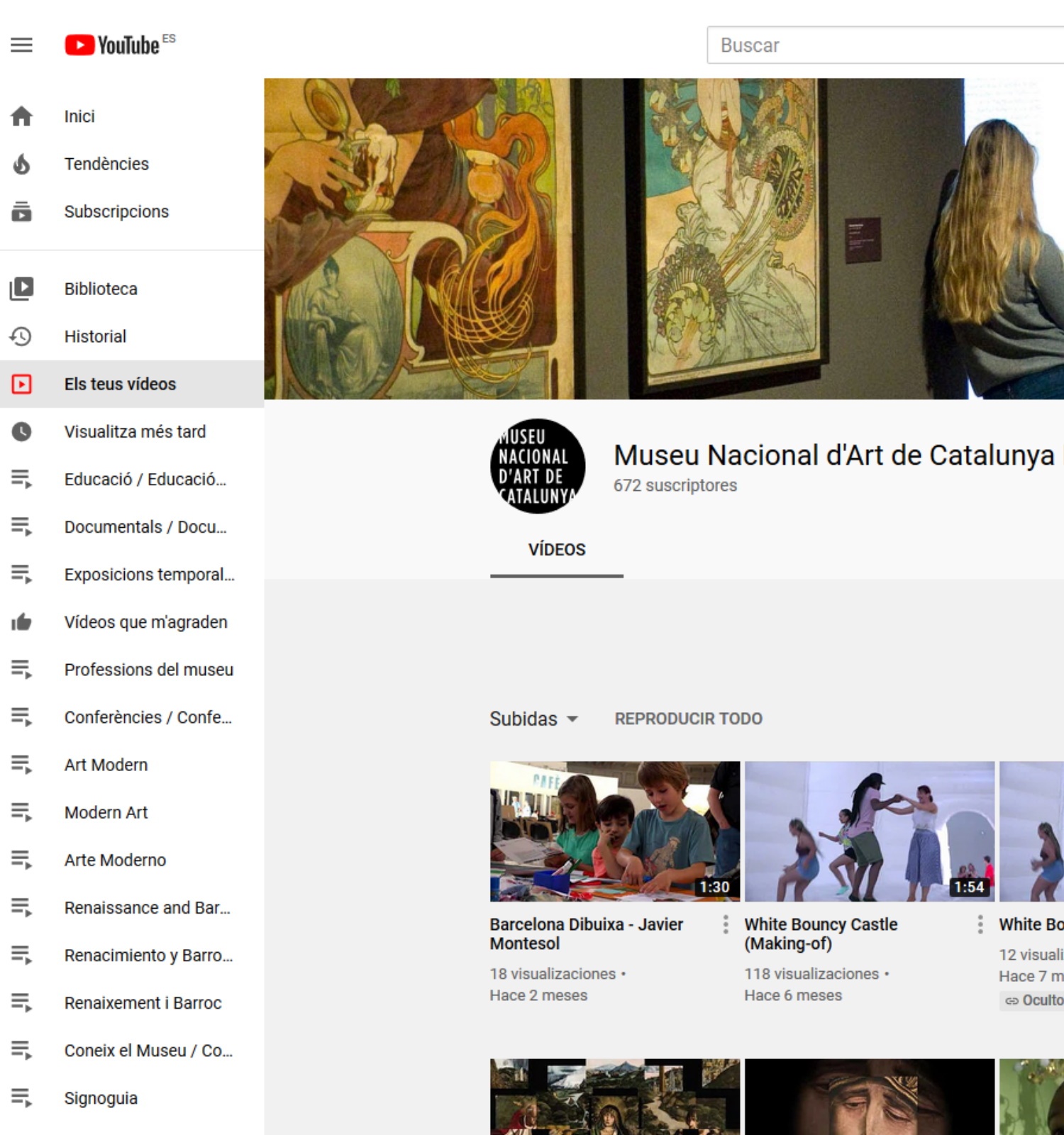Click playlist icon beside Professions del museu

coord(21,670)
